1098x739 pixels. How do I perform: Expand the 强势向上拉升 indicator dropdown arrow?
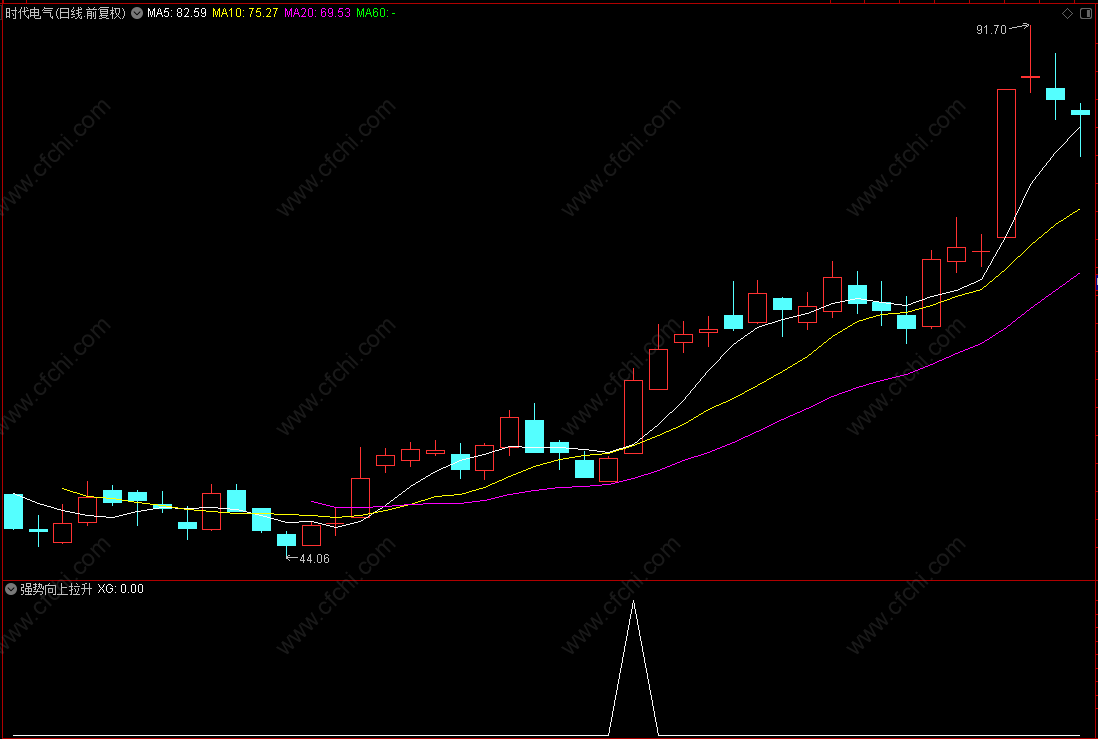[11, 589]
